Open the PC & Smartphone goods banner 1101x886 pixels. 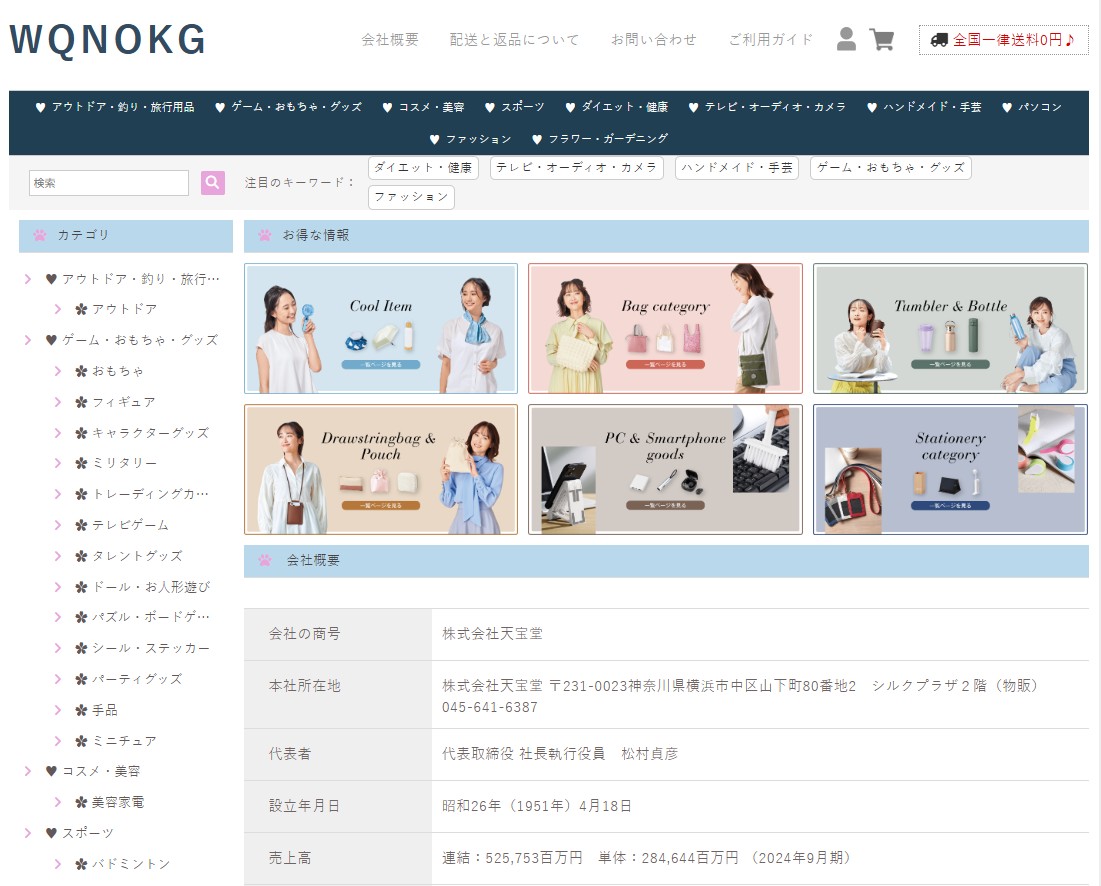(665, 470)
